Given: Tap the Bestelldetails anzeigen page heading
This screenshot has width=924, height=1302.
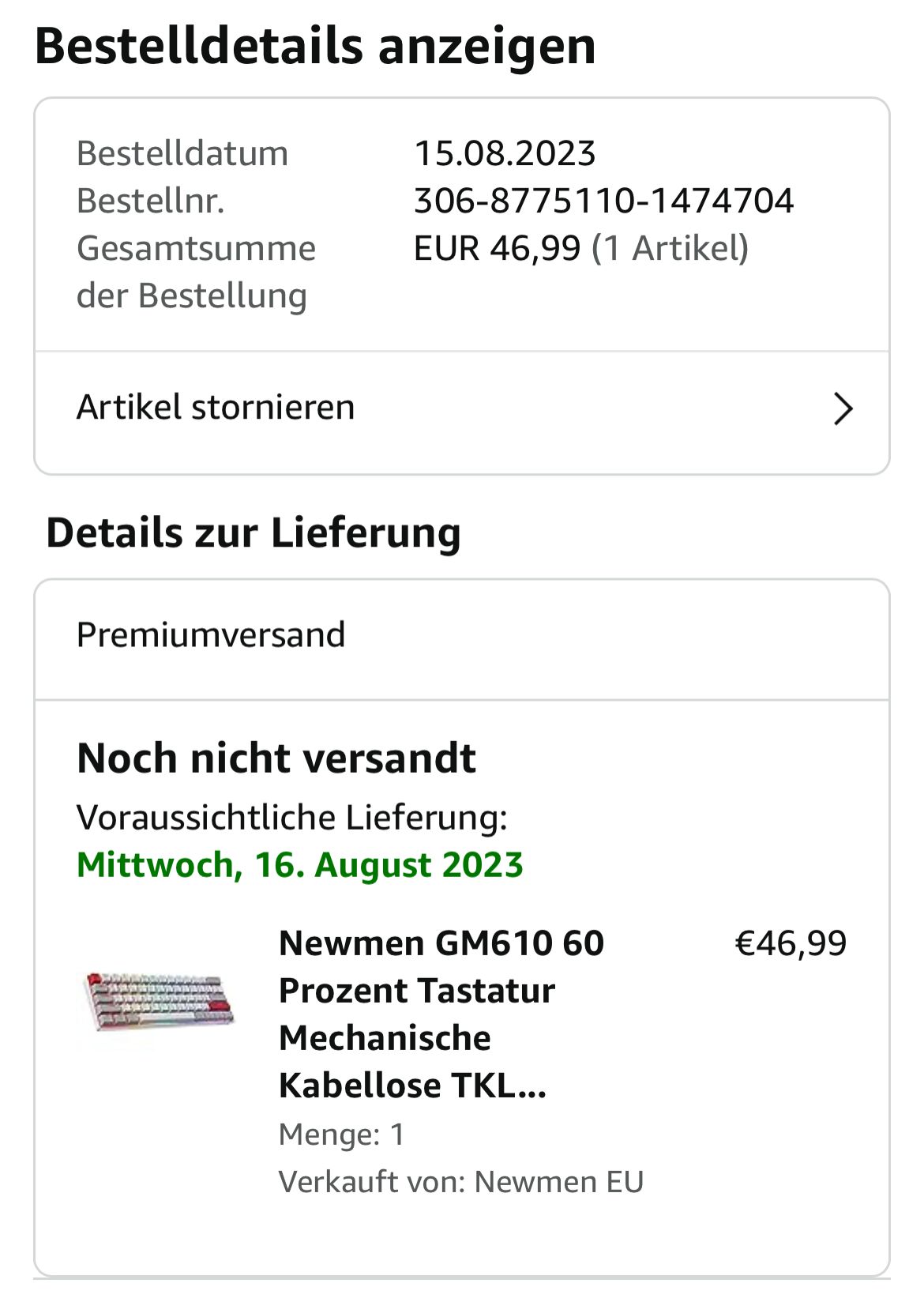Looking at the screenshot, I should (315, 46).
